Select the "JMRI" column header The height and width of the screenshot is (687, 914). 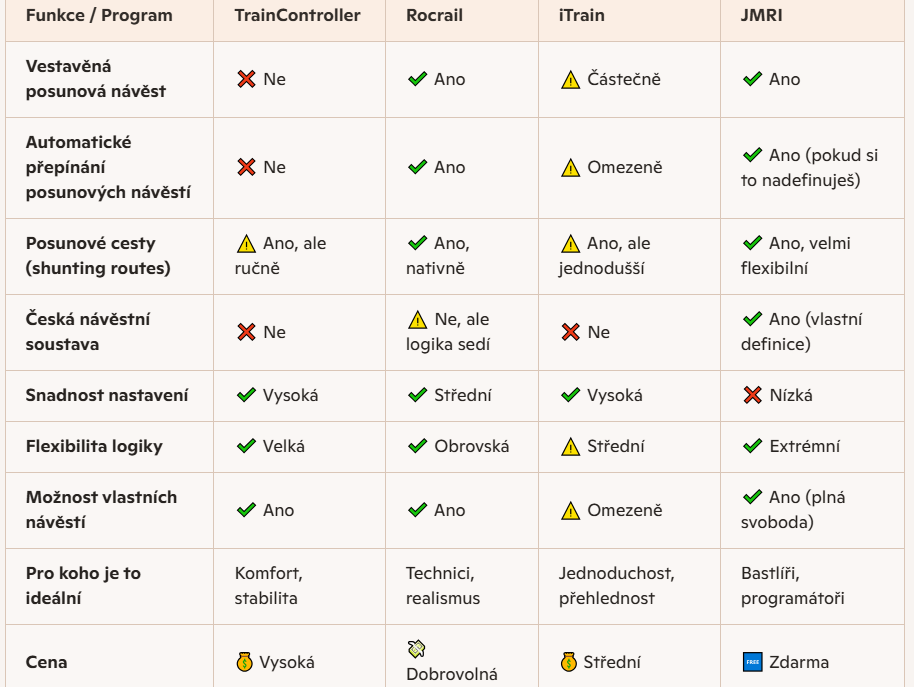pyautogui.click(x=761, y=15)
